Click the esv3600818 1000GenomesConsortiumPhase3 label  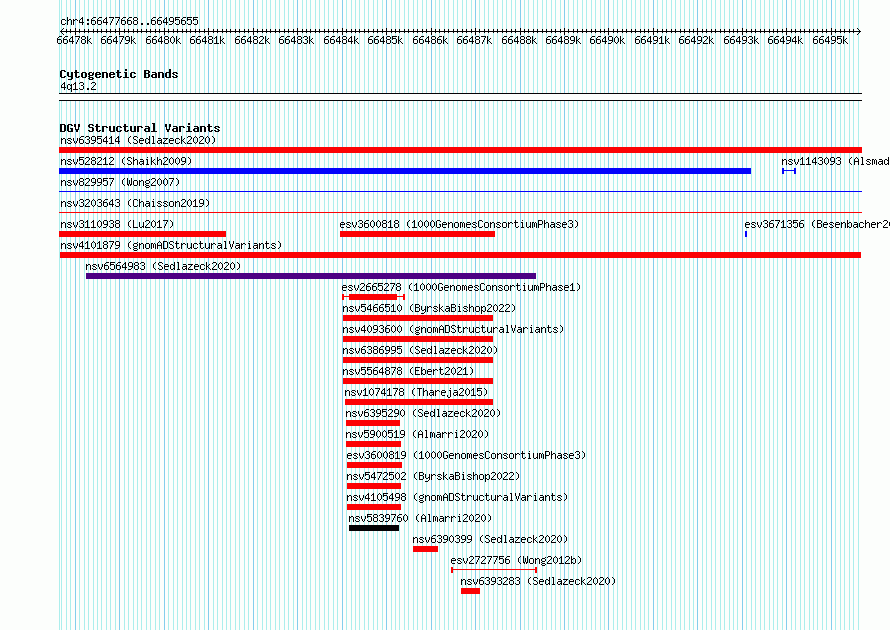459,224
